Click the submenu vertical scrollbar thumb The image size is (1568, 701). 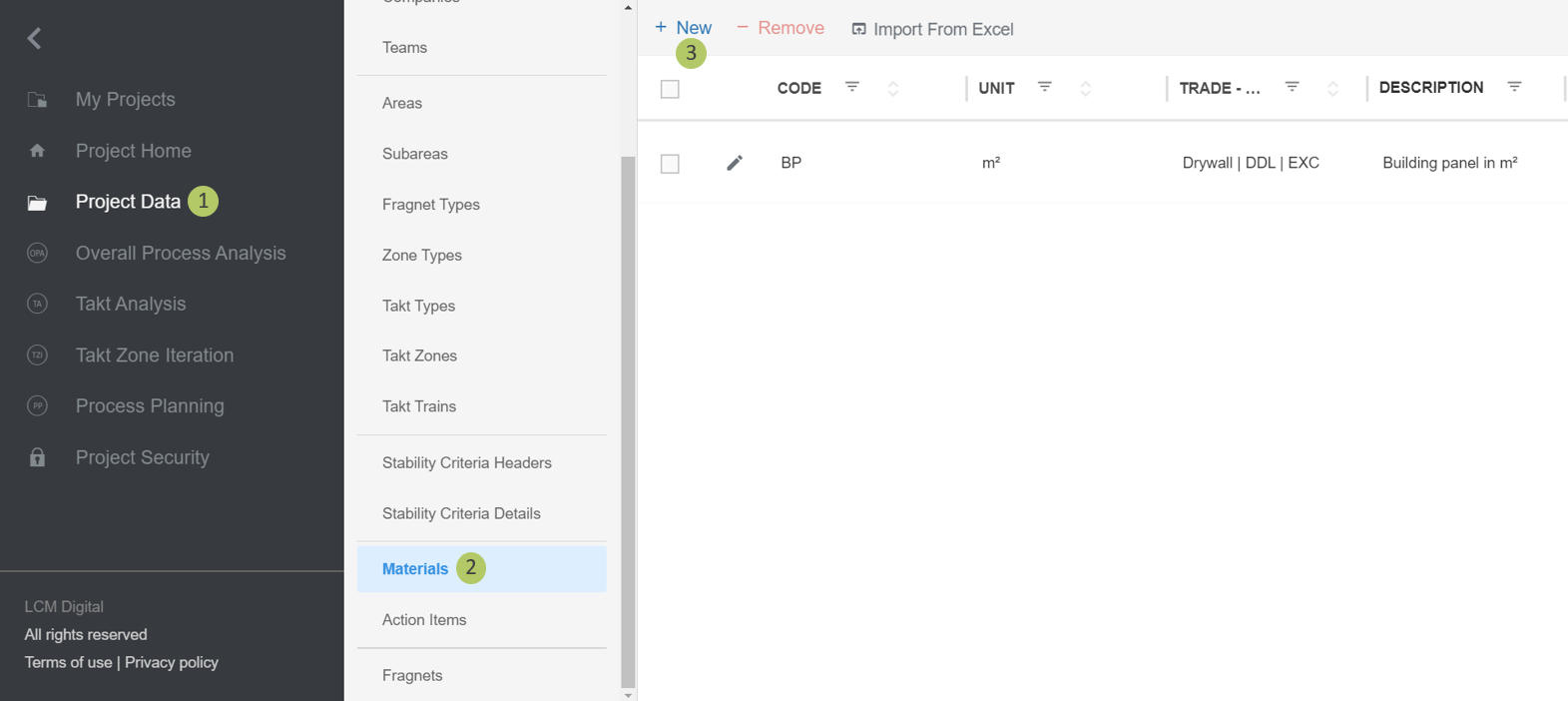pyautogui.click(x=628, y=419)
